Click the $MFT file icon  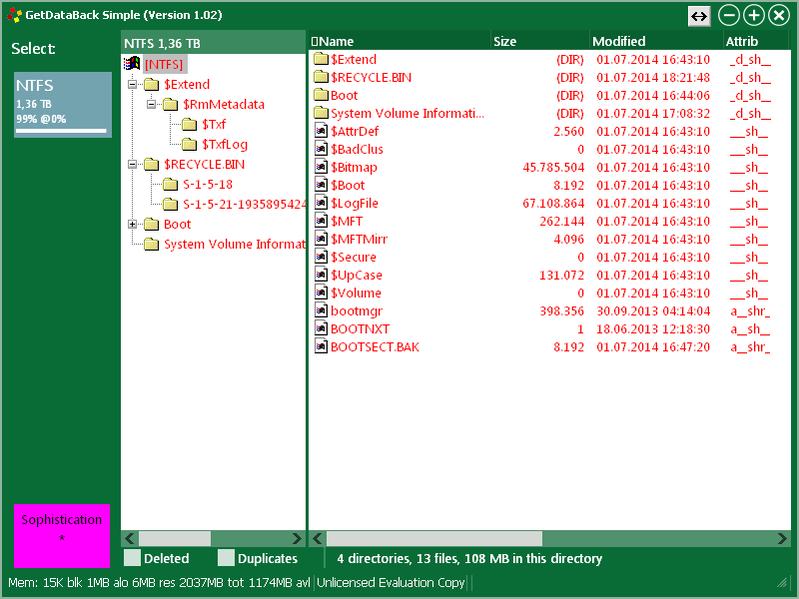[x=321, y=221]
